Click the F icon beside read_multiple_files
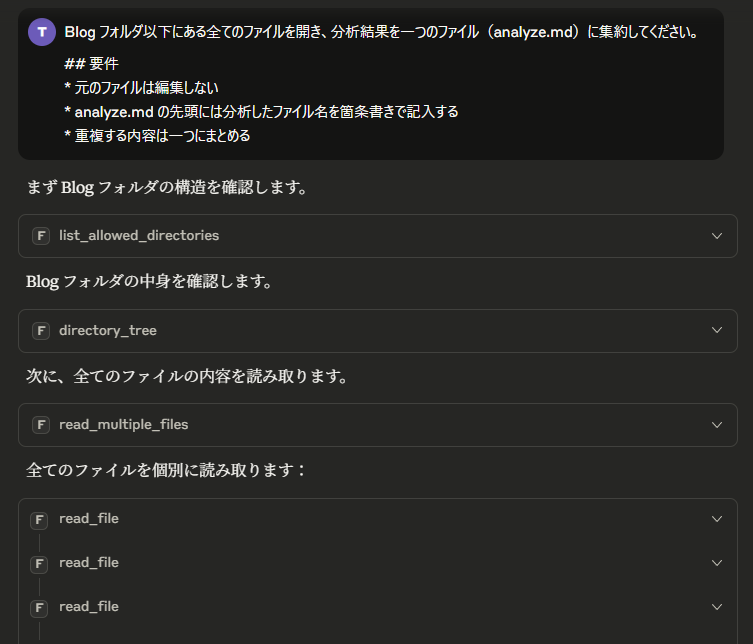Image resolution: width=753 pixels, height=644 pixels. point(41,425)
